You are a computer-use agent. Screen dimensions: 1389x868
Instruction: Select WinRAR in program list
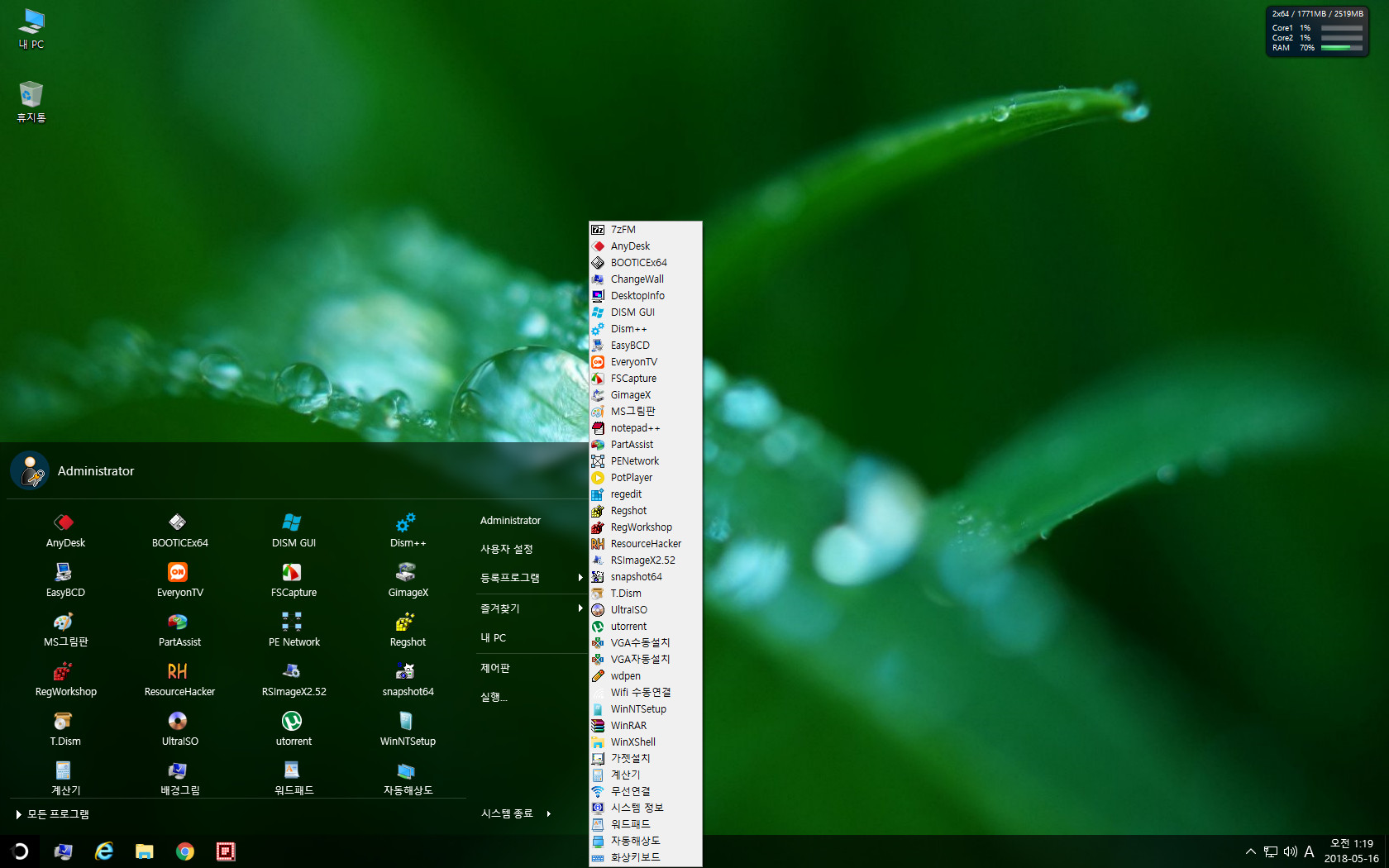point(645,726)
